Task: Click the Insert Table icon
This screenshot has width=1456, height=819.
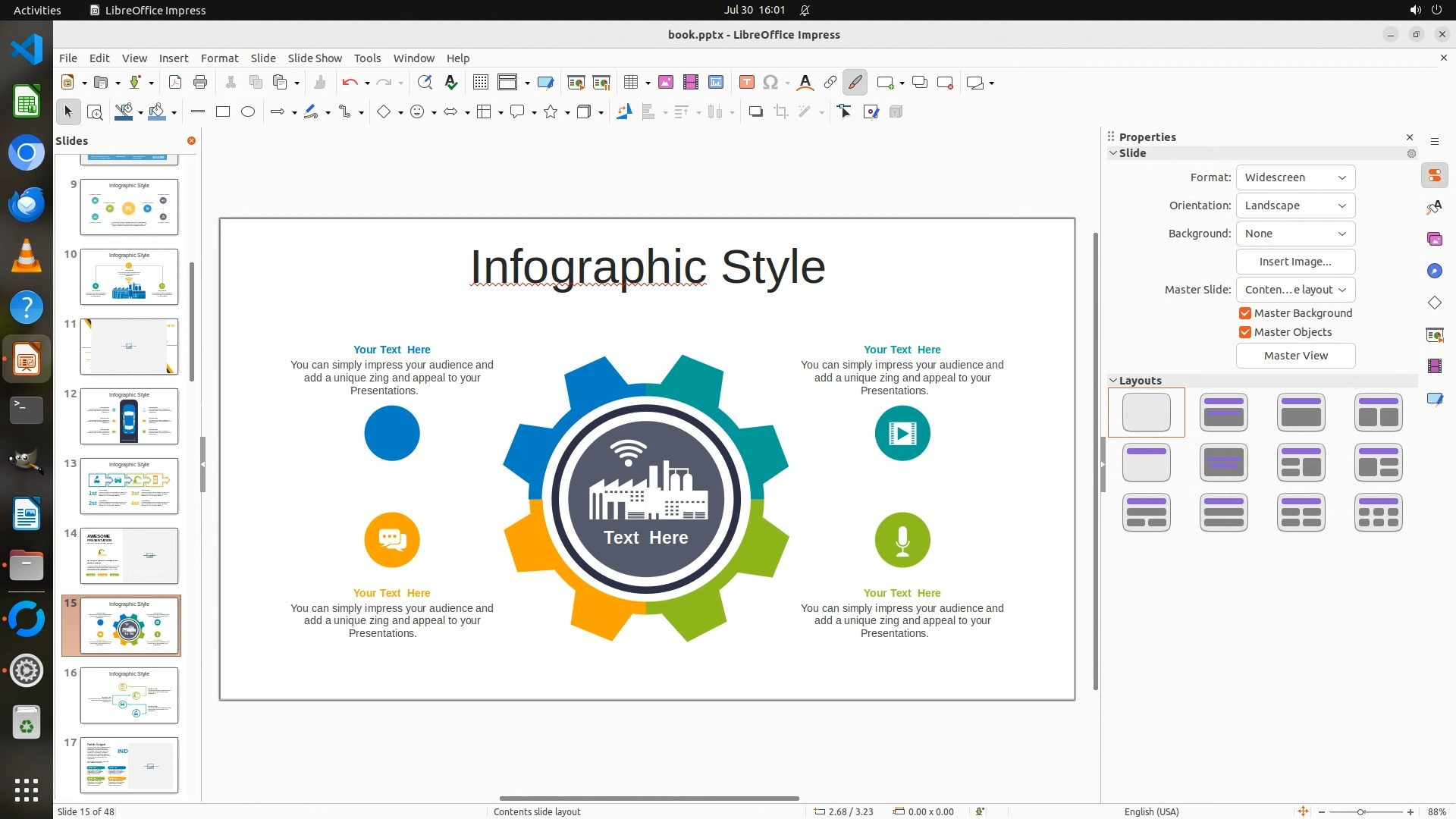Action: coord(630,83)
